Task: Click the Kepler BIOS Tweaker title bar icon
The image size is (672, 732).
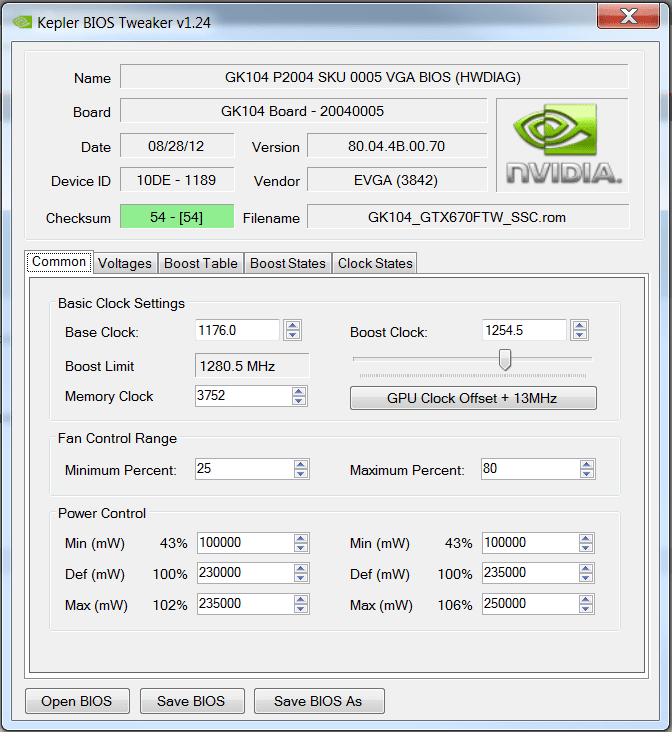Action: pos(22,21)
